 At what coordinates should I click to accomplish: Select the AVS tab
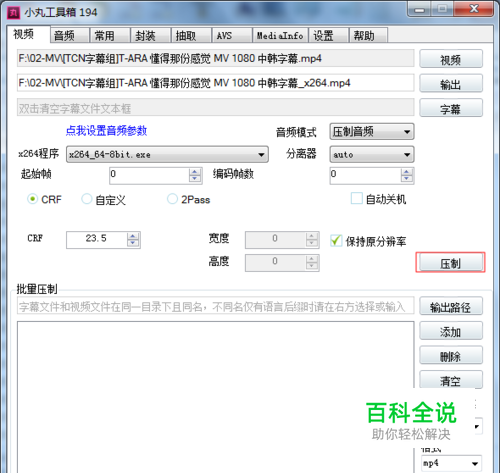(232, 35)
